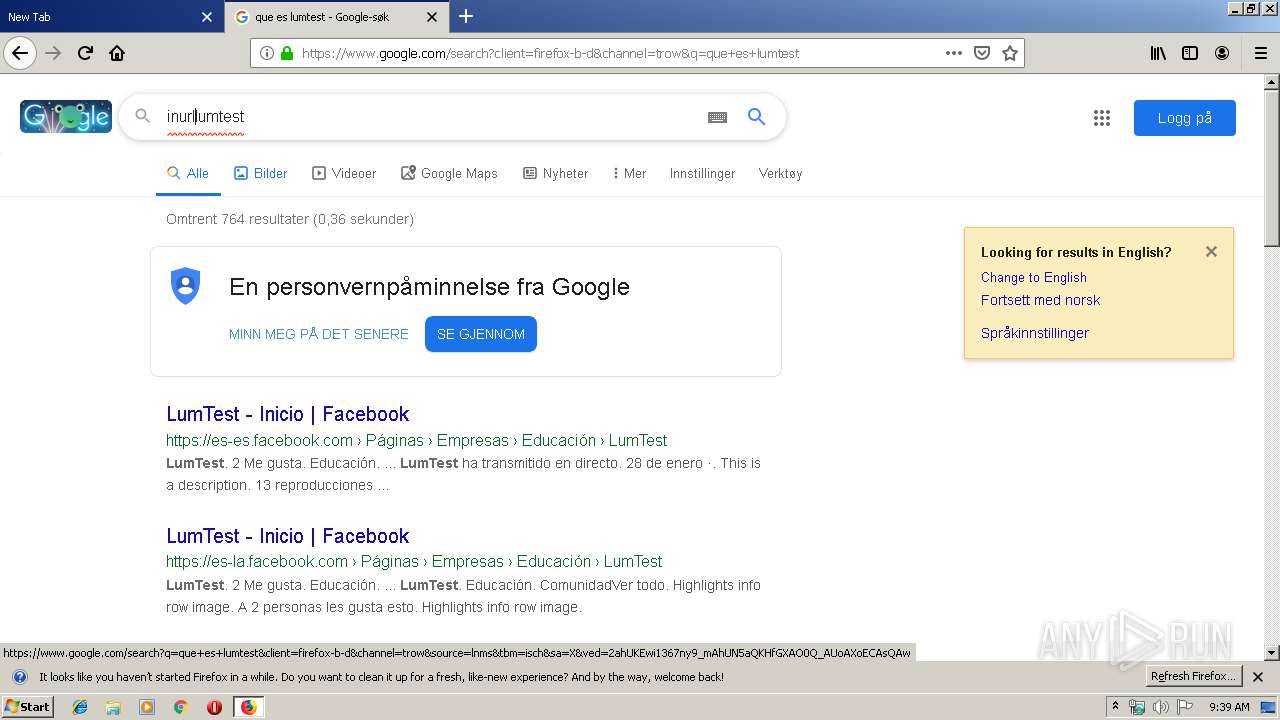Screen dimensions: 1280x720
Task: Switch to Bilder image results
Action: coord(261,173)
